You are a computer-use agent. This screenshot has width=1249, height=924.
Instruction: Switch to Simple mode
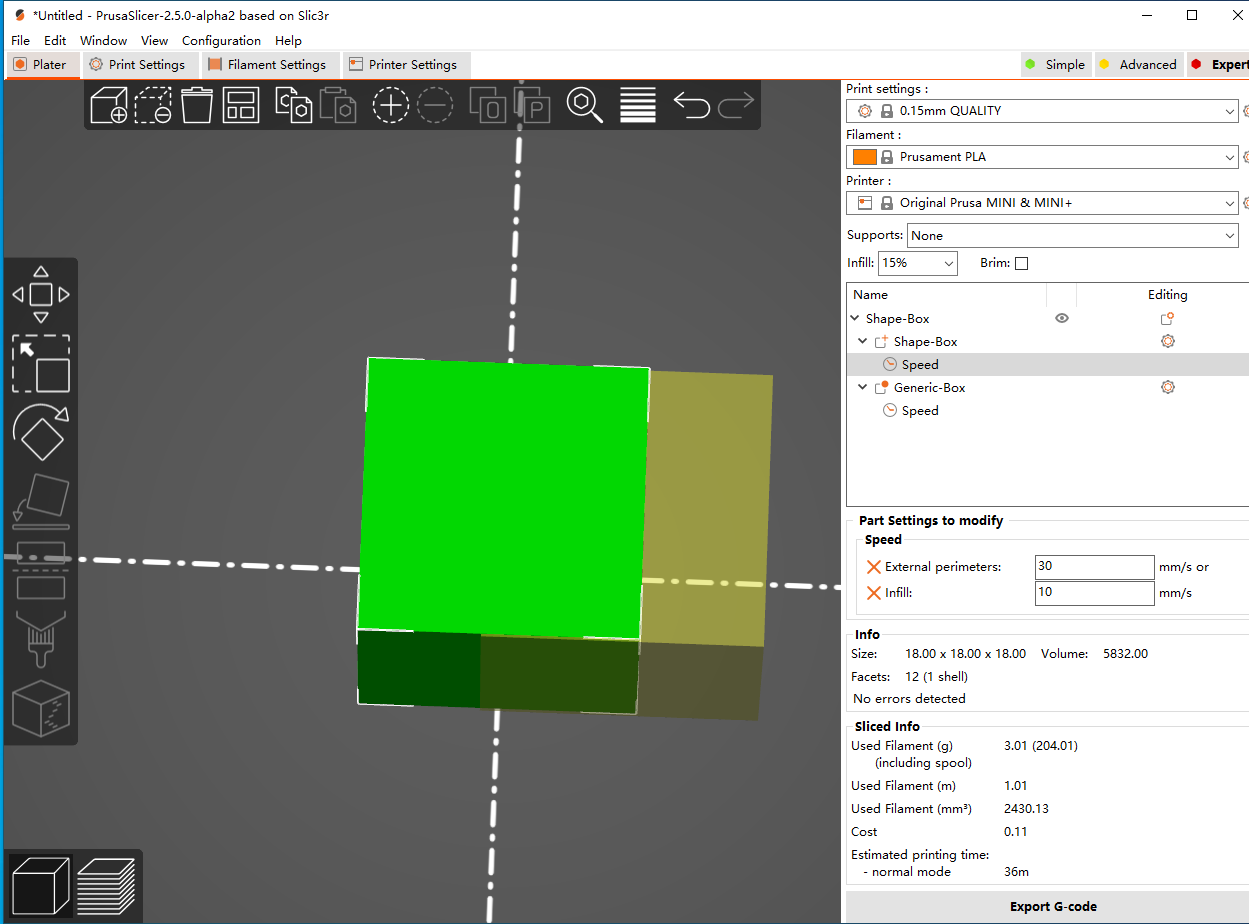pyautogui.click(x=1055, y=64)
